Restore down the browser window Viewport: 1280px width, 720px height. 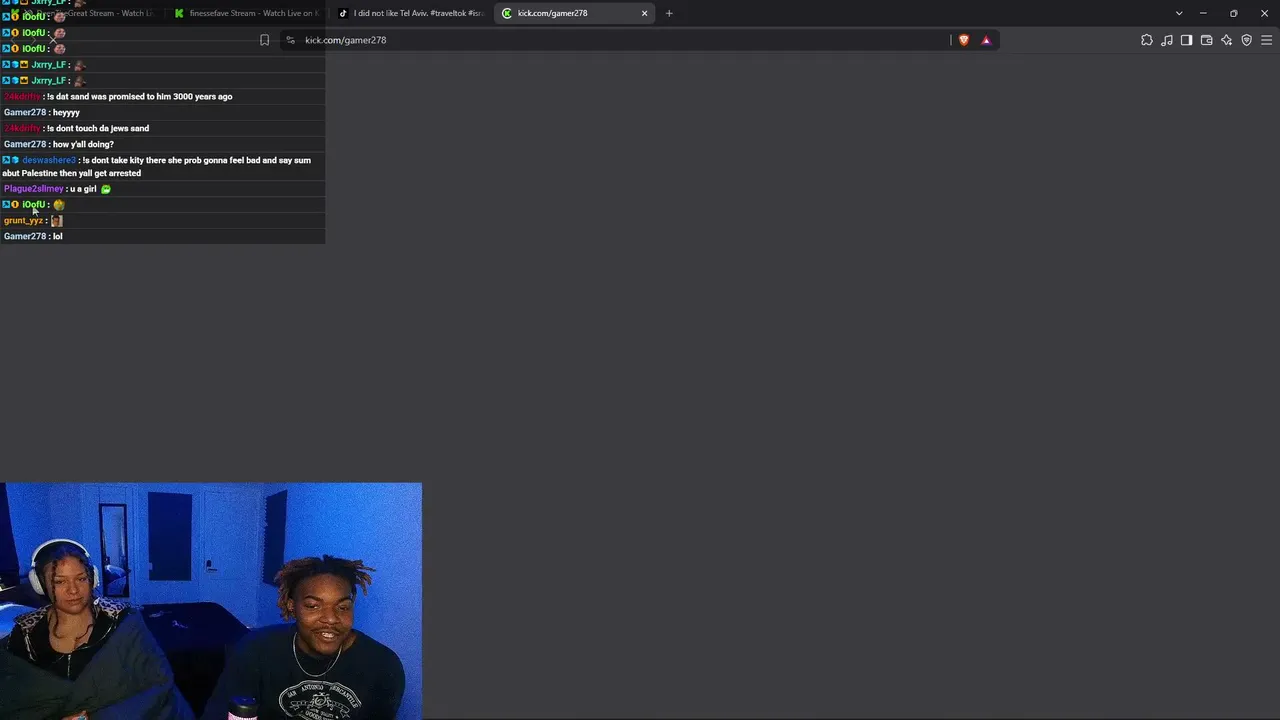[x=1234, y=13]
